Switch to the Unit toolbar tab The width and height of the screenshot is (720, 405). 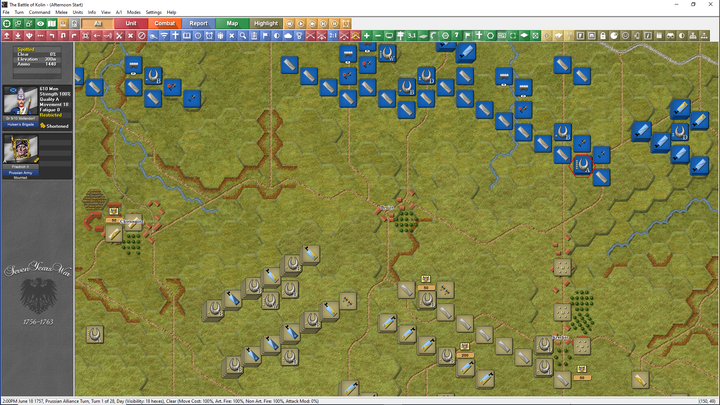(131, 23)
